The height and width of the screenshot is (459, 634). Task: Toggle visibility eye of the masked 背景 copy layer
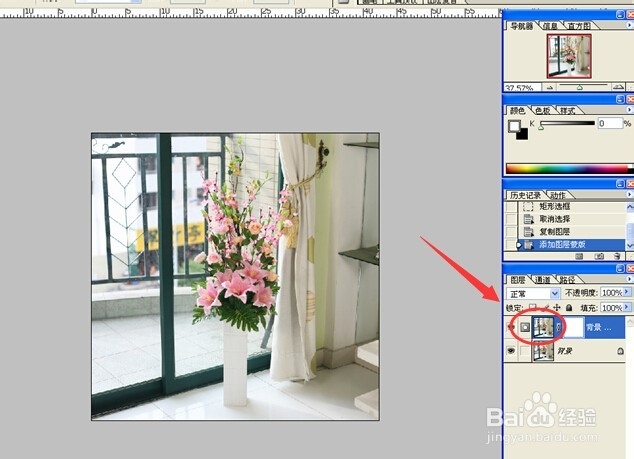511,327
